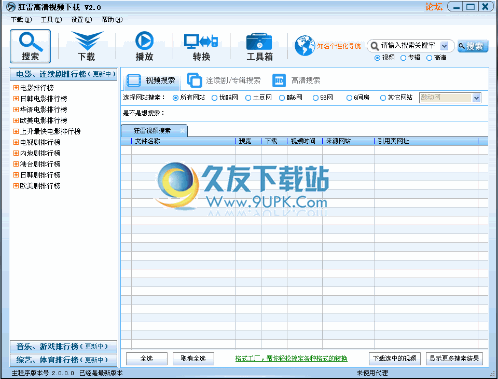The image size is (498, 379).
Task: Sort by 来源网站 column header
Action: click(348, 141)
